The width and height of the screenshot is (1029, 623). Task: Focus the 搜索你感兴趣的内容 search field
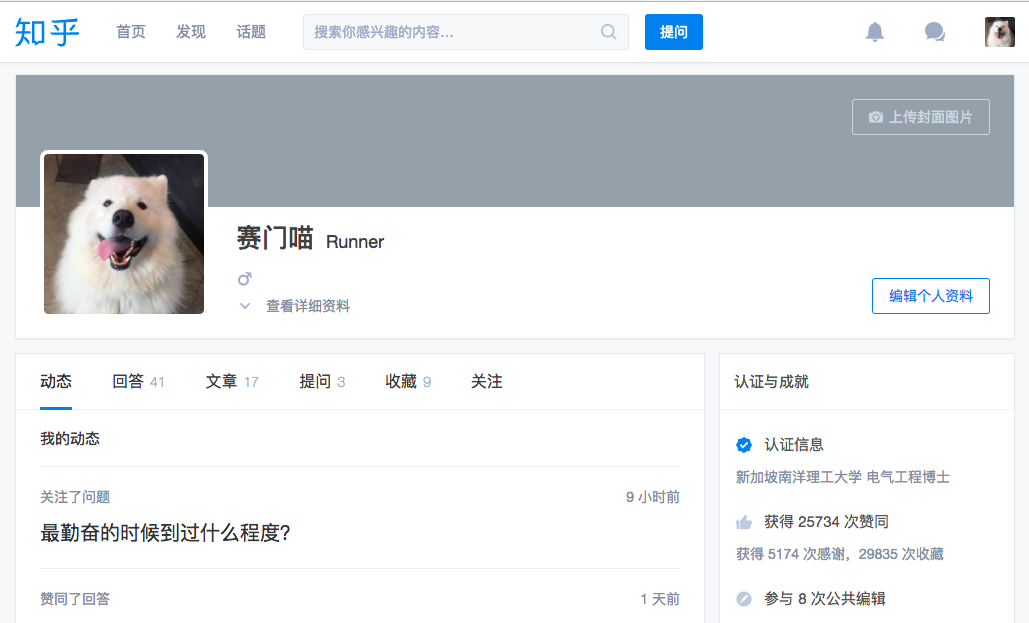tap(465, 32)
